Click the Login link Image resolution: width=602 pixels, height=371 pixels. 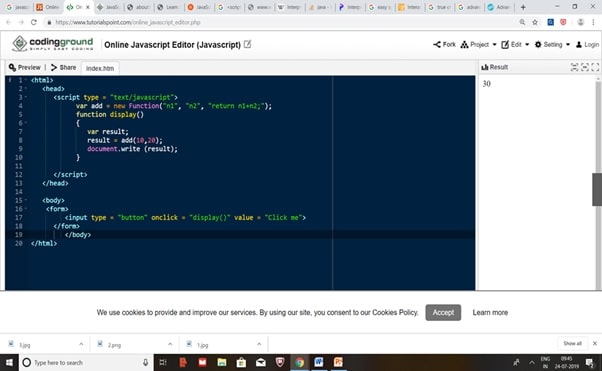point(587,45)
